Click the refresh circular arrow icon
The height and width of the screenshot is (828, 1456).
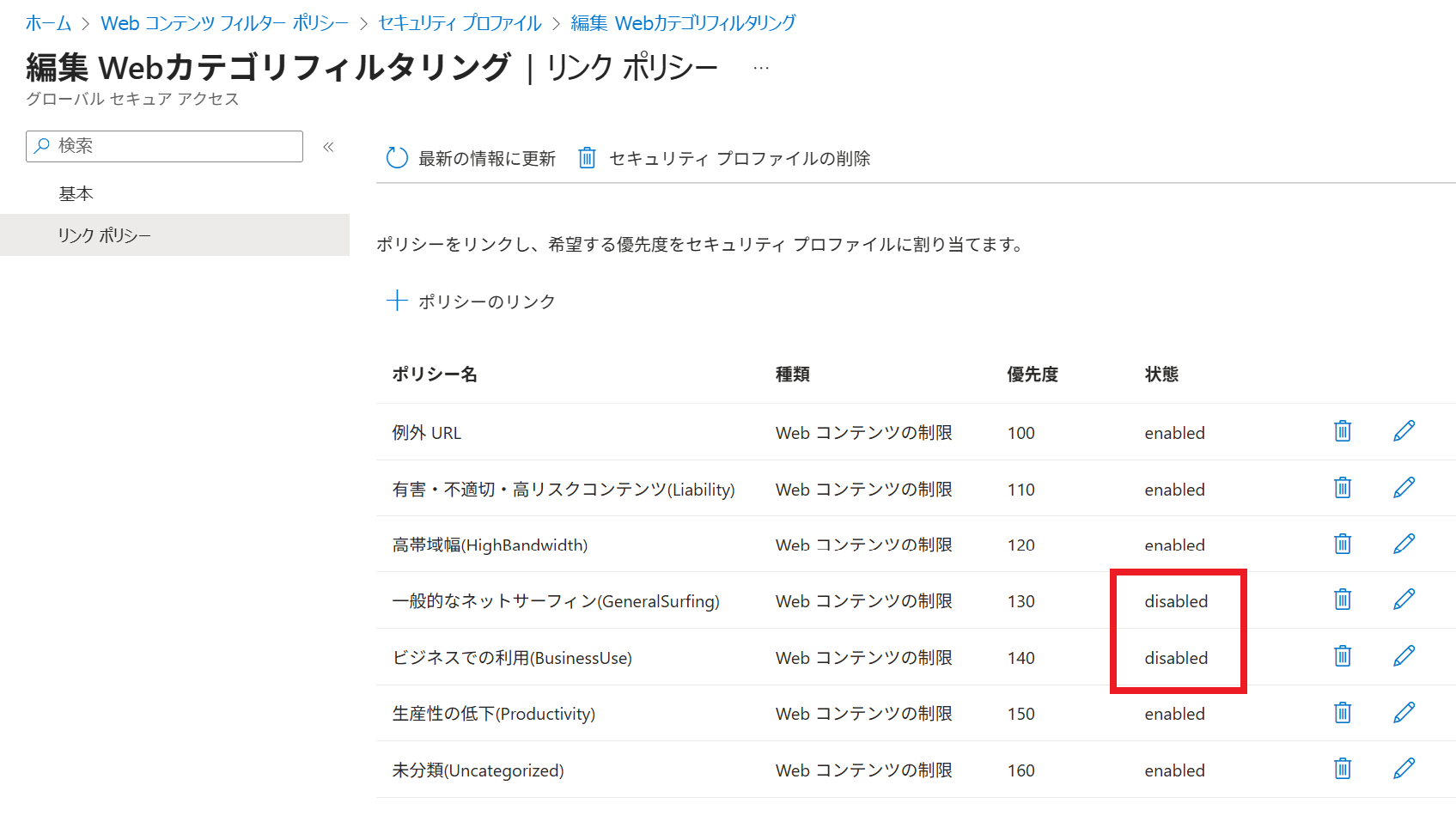click(397, 158)
